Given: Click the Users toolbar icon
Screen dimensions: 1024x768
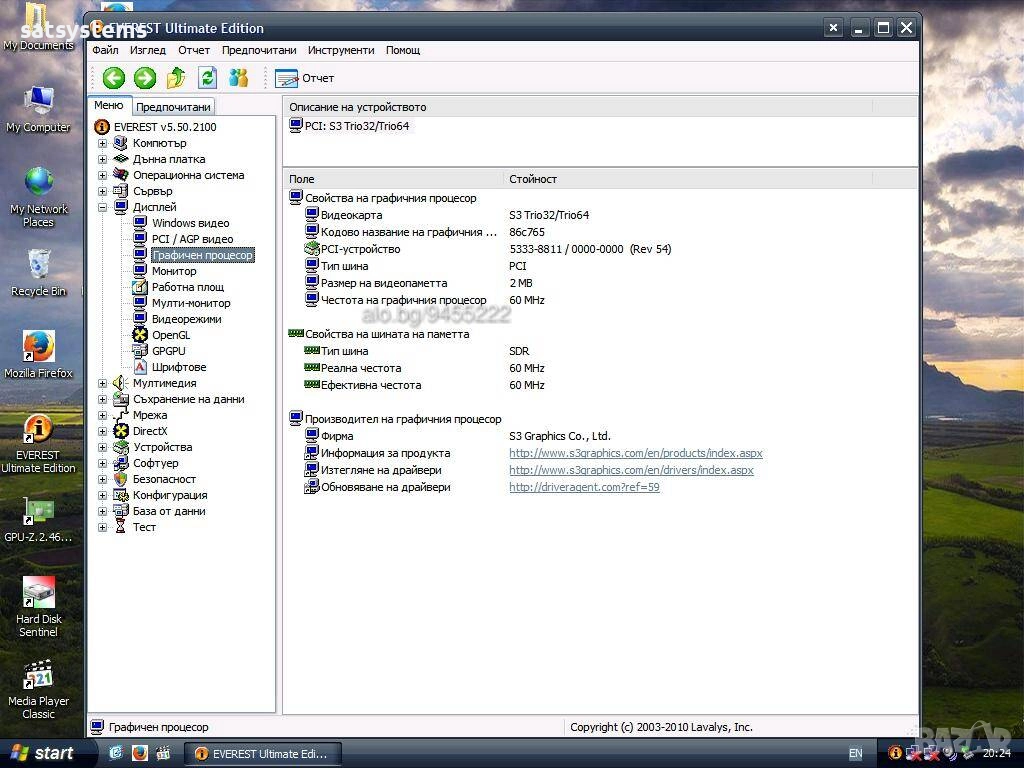Looking at the screenshot, I should [x=238, y=78].
